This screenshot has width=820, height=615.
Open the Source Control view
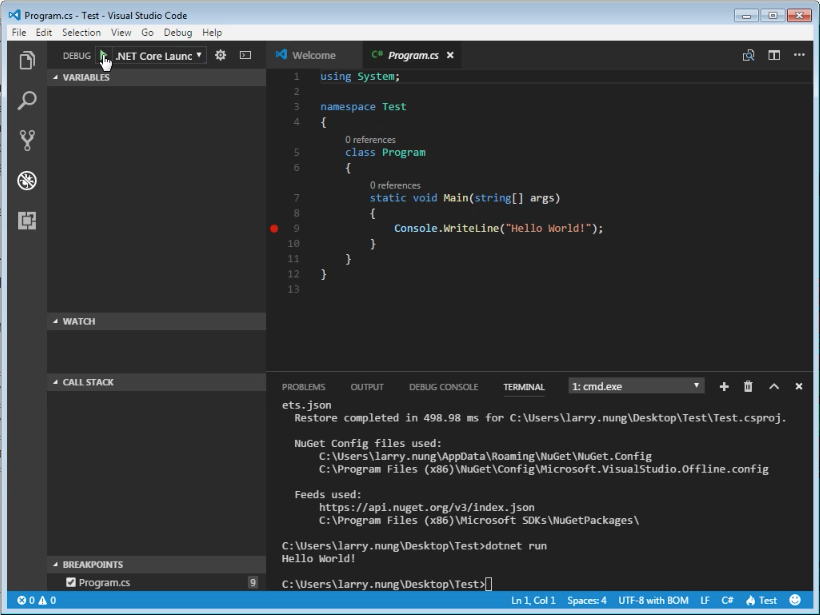coord(27,140)
